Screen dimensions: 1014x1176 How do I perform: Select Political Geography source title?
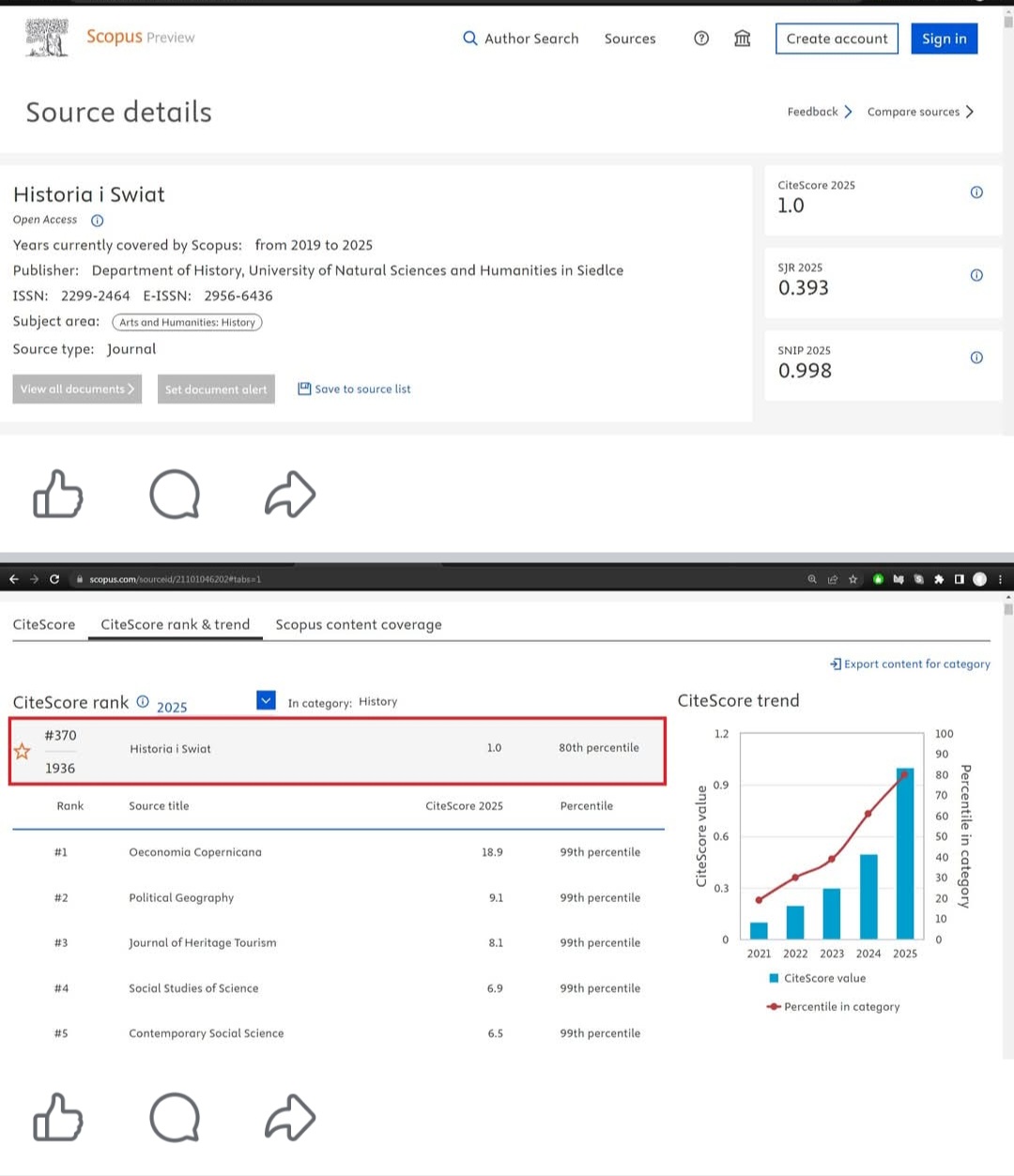181,897
